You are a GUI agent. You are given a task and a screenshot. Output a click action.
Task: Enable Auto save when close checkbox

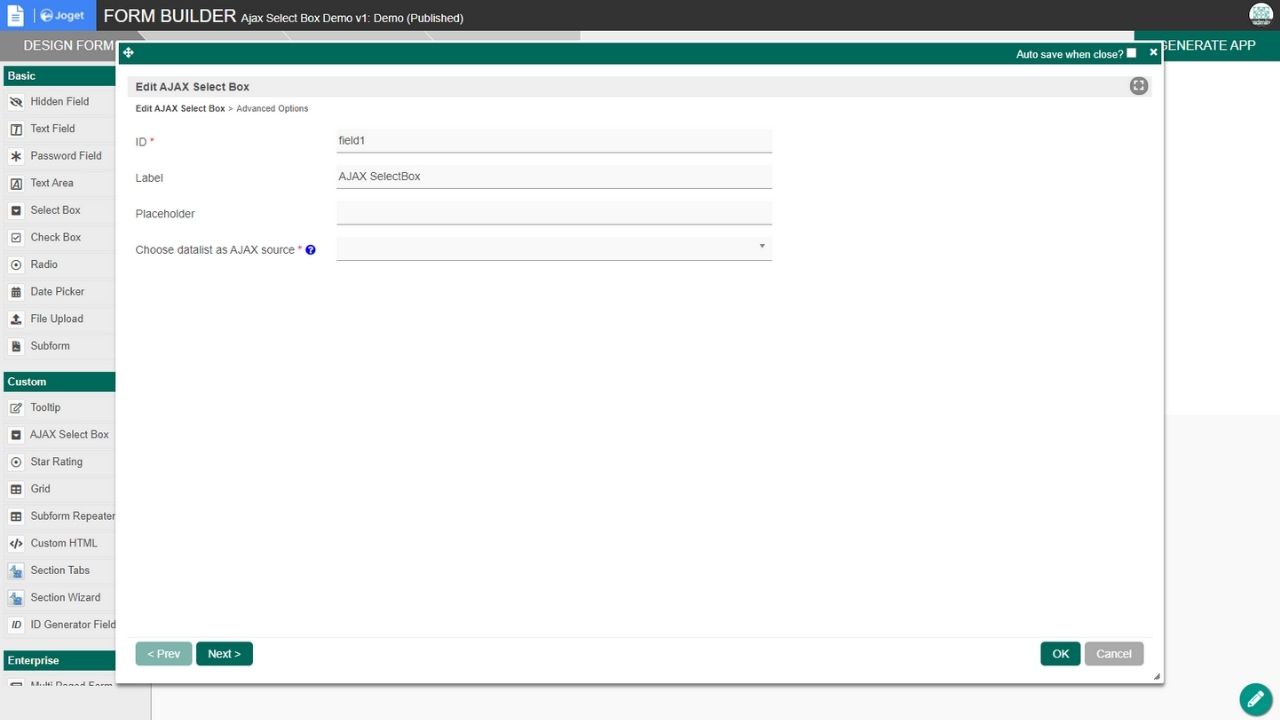1131,53
